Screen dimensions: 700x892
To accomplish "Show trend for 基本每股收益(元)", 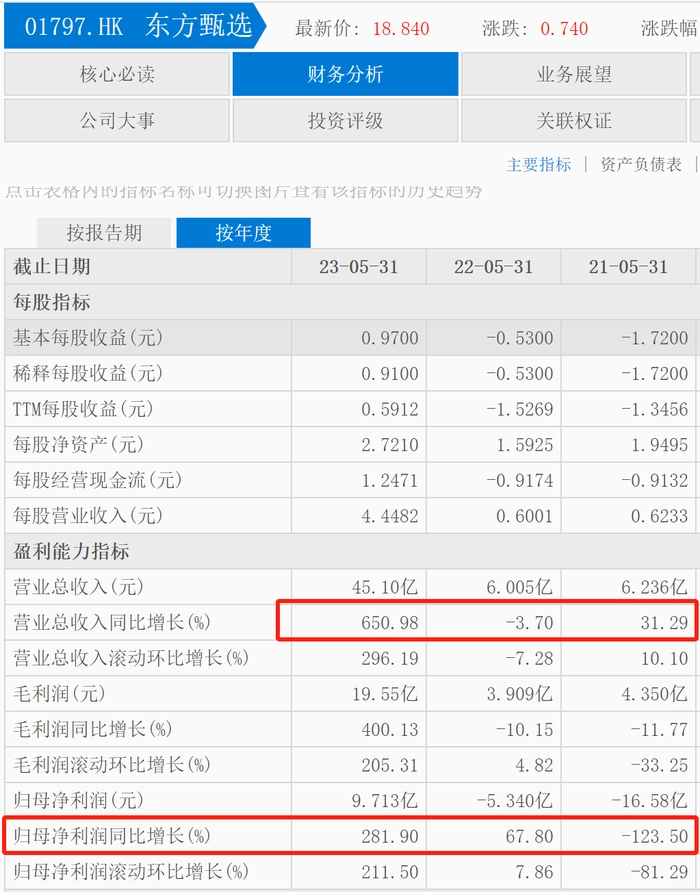I will point(88,338).
